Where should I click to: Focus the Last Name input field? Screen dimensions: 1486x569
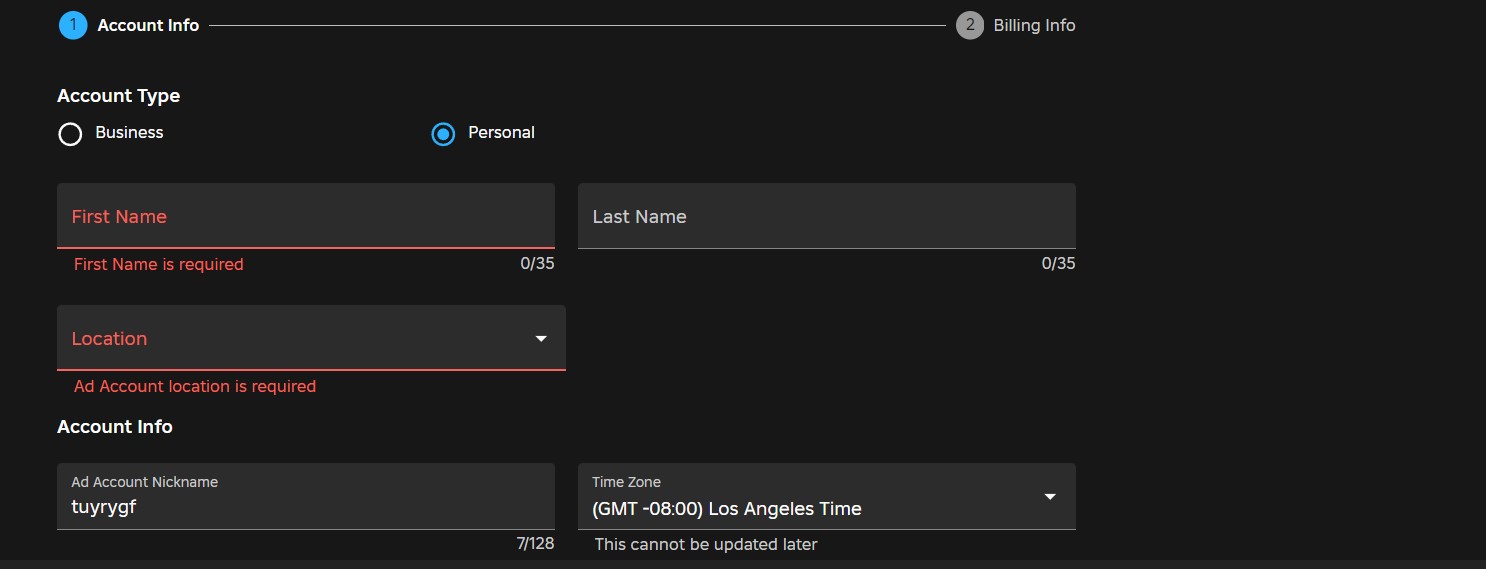click(826, 216)
